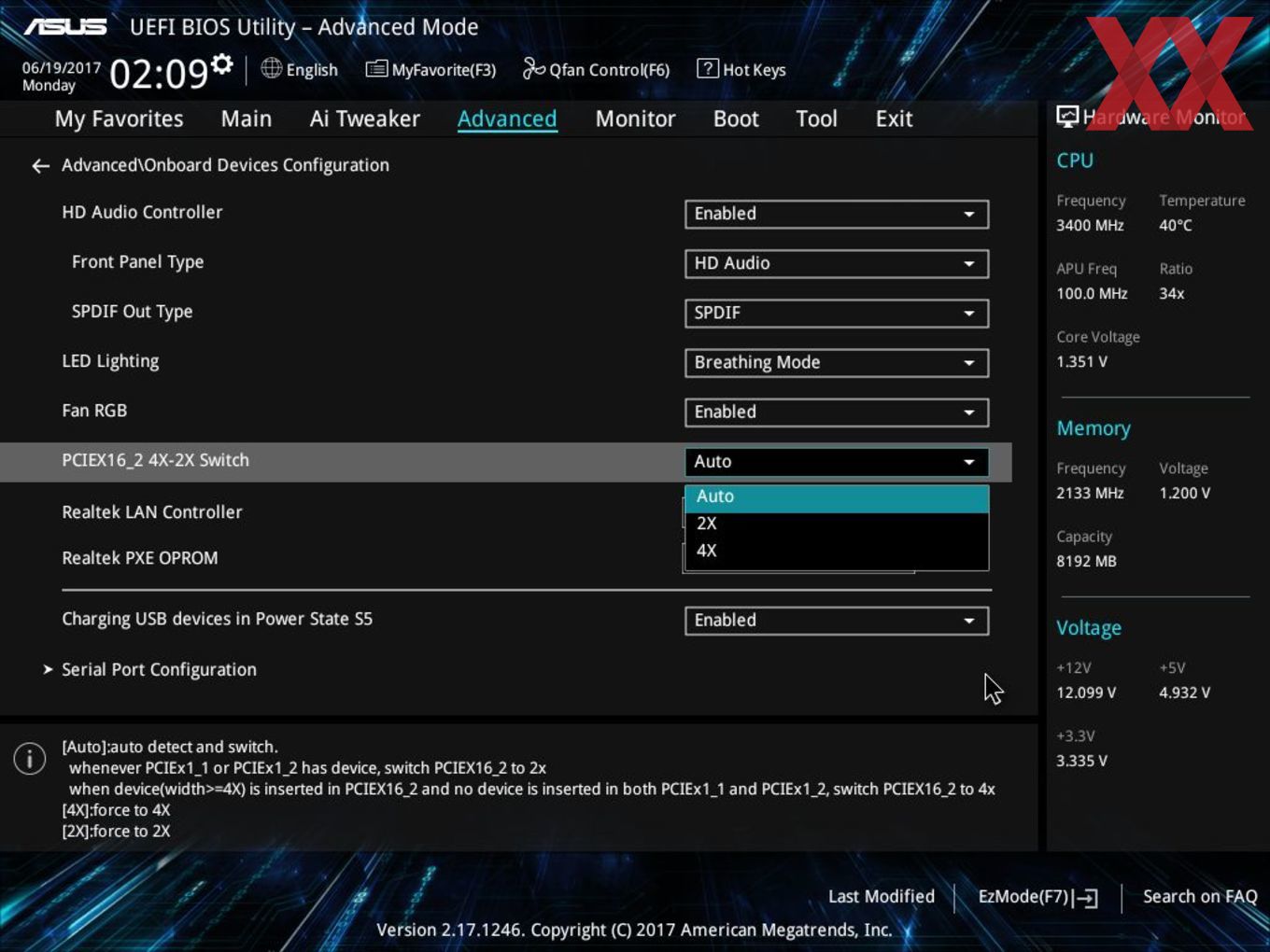Click the +12V reading 12.099 V
Screen dimensions: 1270x952
(x=1086, y=693)
